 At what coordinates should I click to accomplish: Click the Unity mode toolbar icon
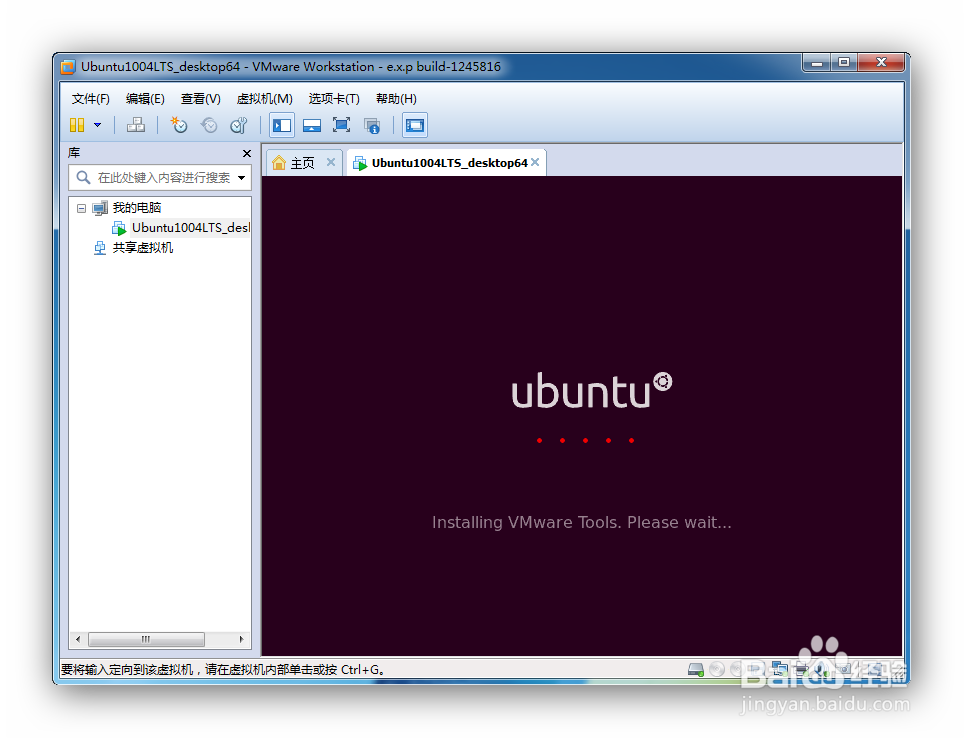coord(372,125)
